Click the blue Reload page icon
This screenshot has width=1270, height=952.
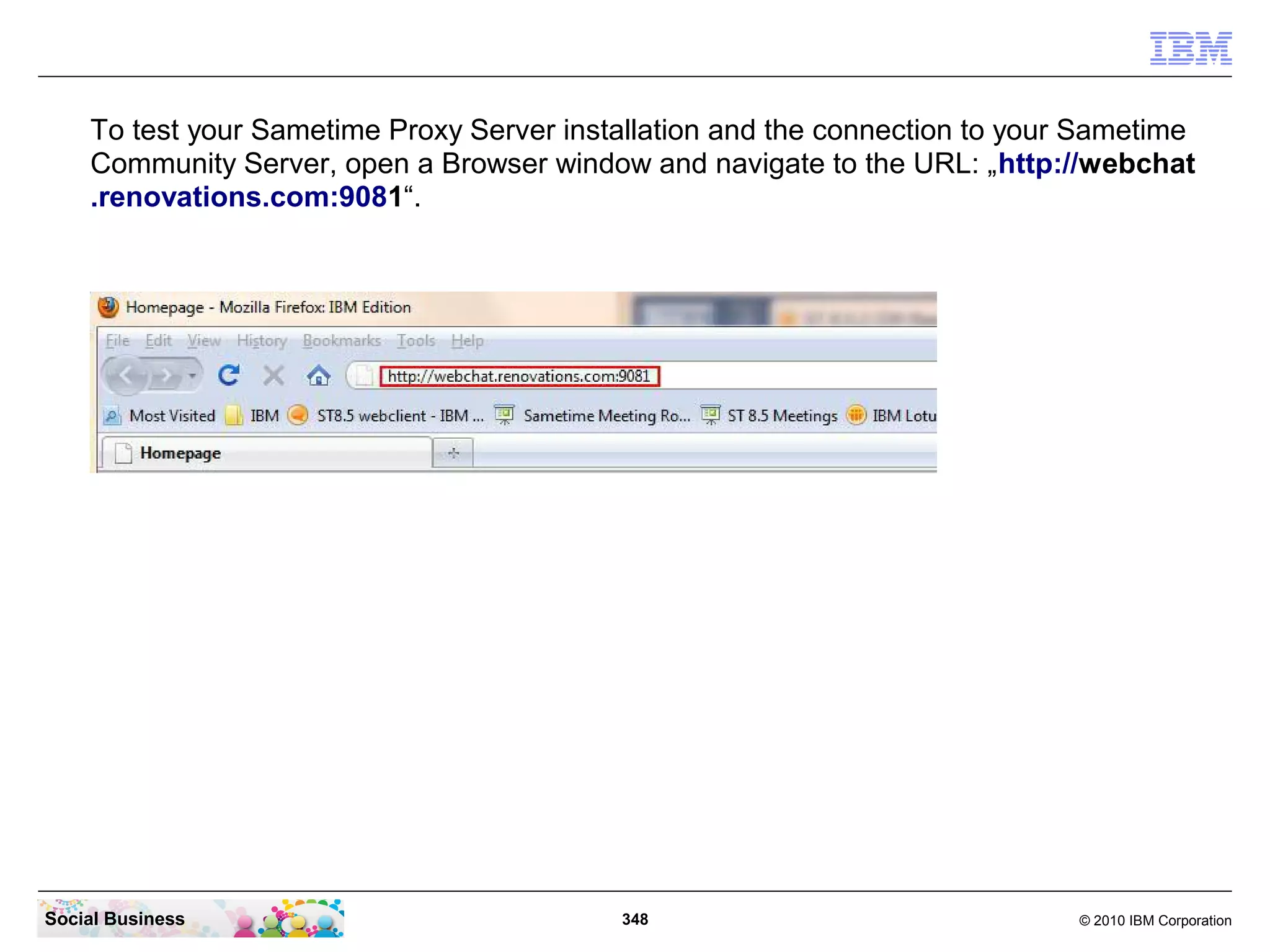click(229, 376)
